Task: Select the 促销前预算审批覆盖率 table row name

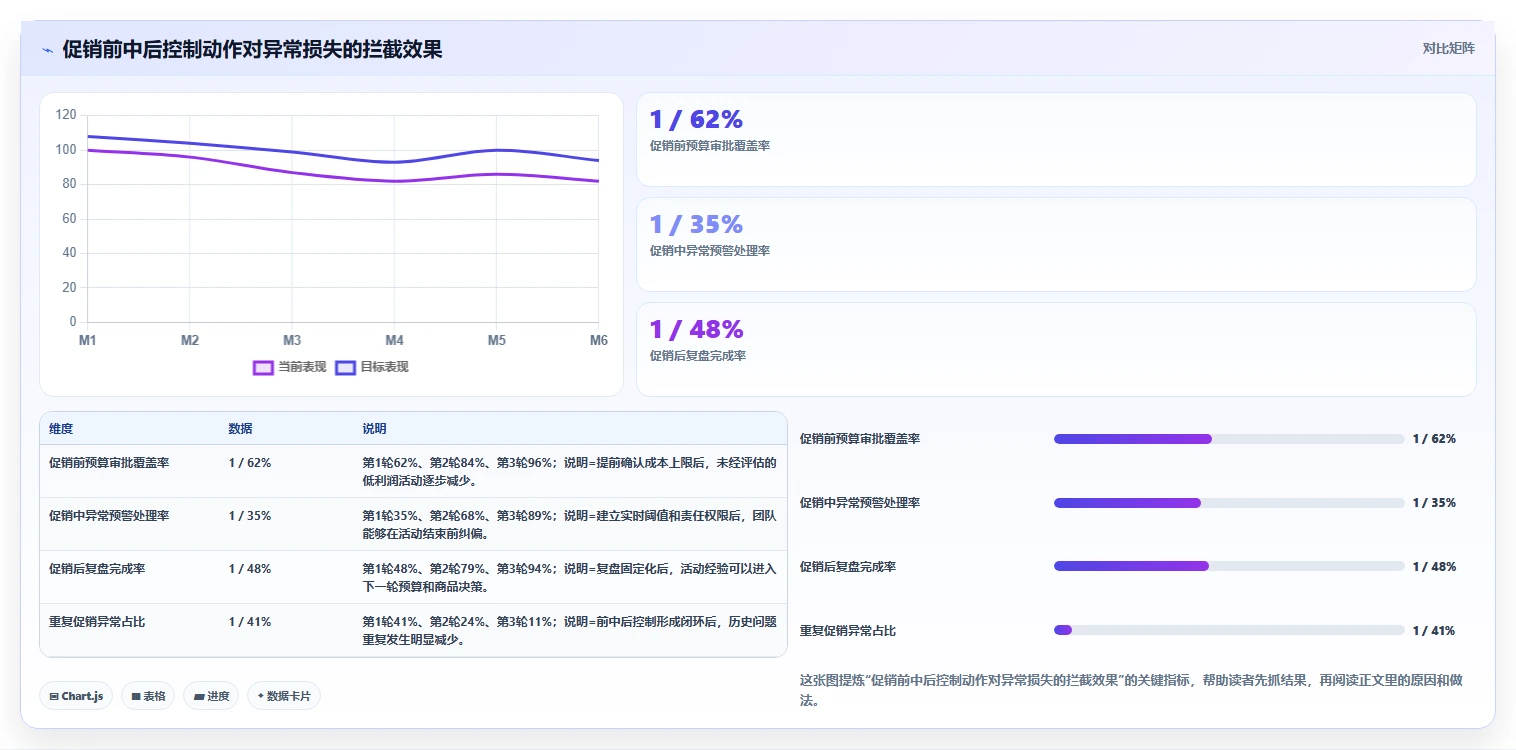Action: pyautogui.click(x=109, y=463)
